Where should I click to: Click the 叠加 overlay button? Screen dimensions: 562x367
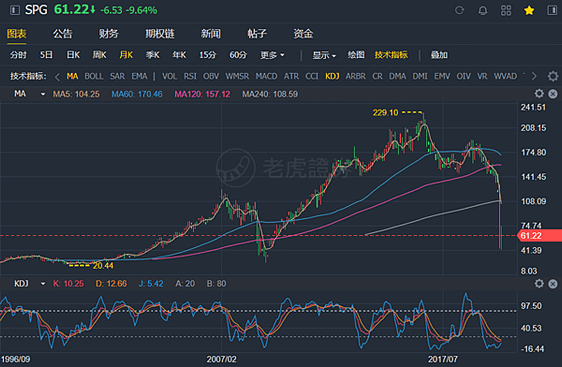coord(439,55)
